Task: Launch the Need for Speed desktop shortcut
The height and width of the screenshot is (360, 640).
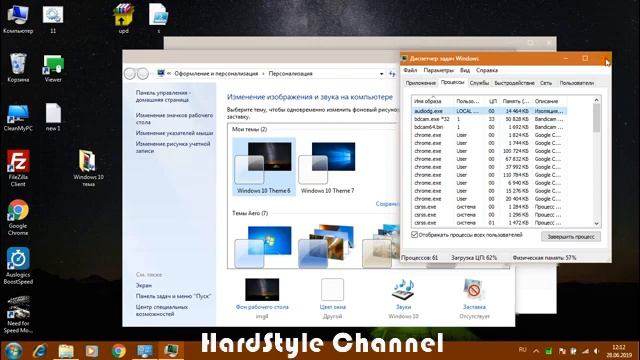Action: [x=18, y=315]
